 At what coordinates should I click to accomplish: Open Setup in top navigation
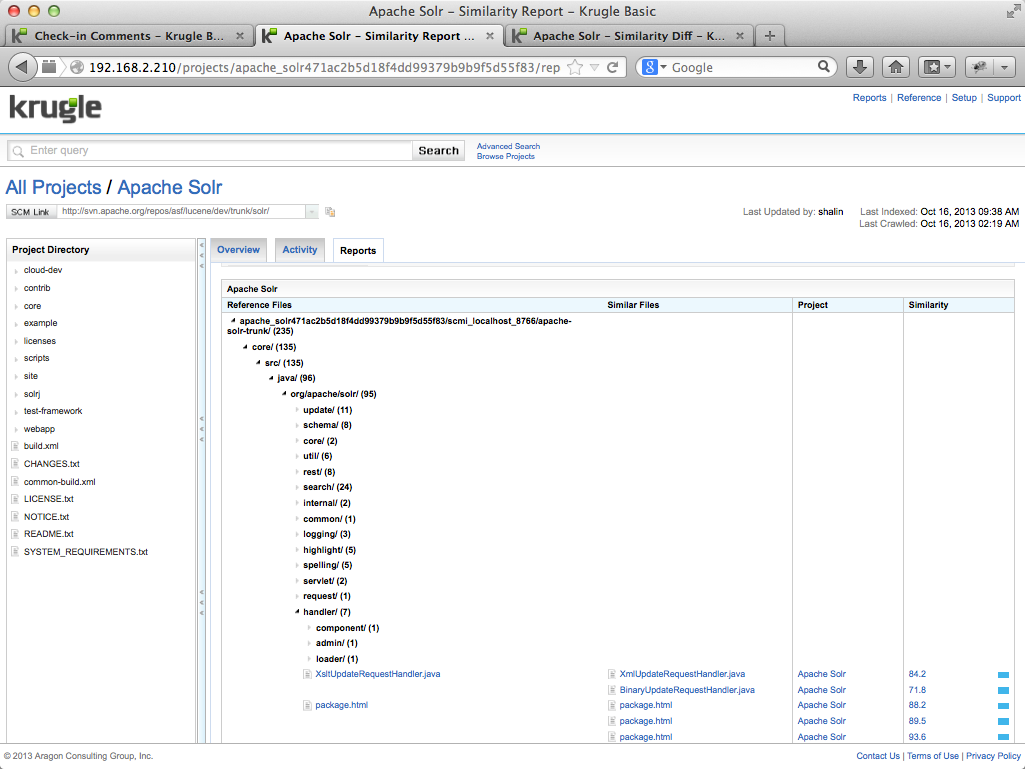(964, 98)
